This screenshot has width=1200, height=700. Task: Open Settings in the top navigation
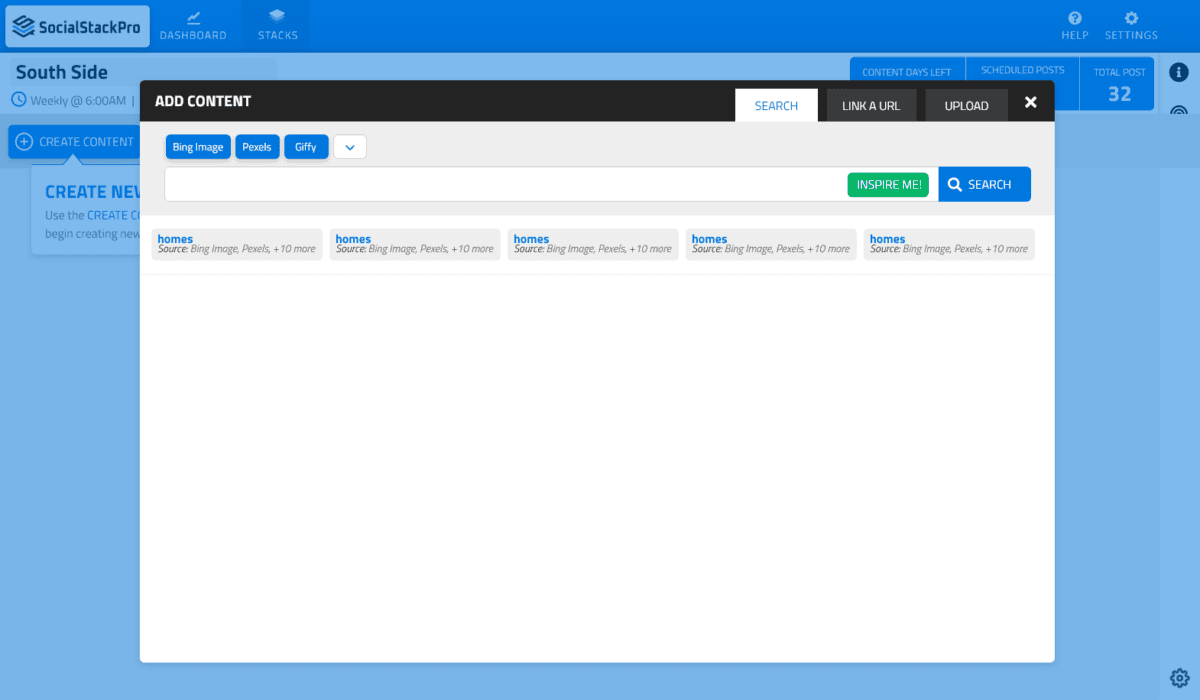coord(1131,26)
